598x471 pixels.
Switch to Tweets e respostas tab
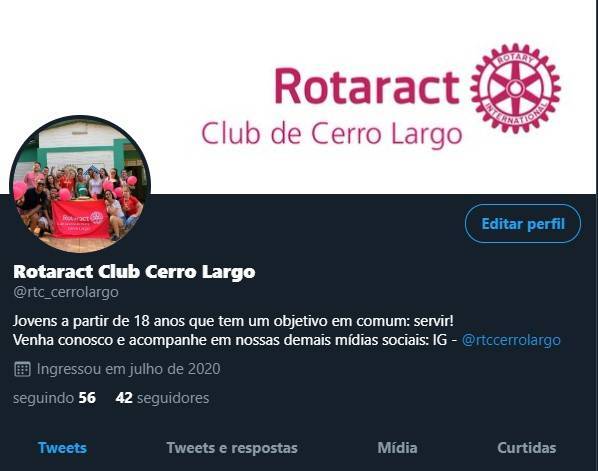click(x=232, y=448)
